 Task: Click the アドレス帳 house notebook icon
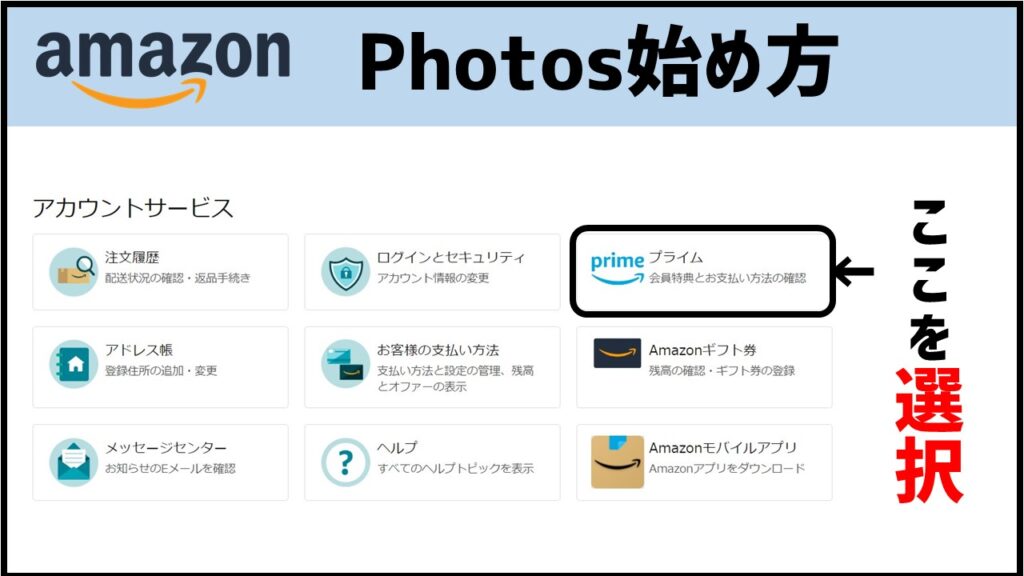(73, 364)
